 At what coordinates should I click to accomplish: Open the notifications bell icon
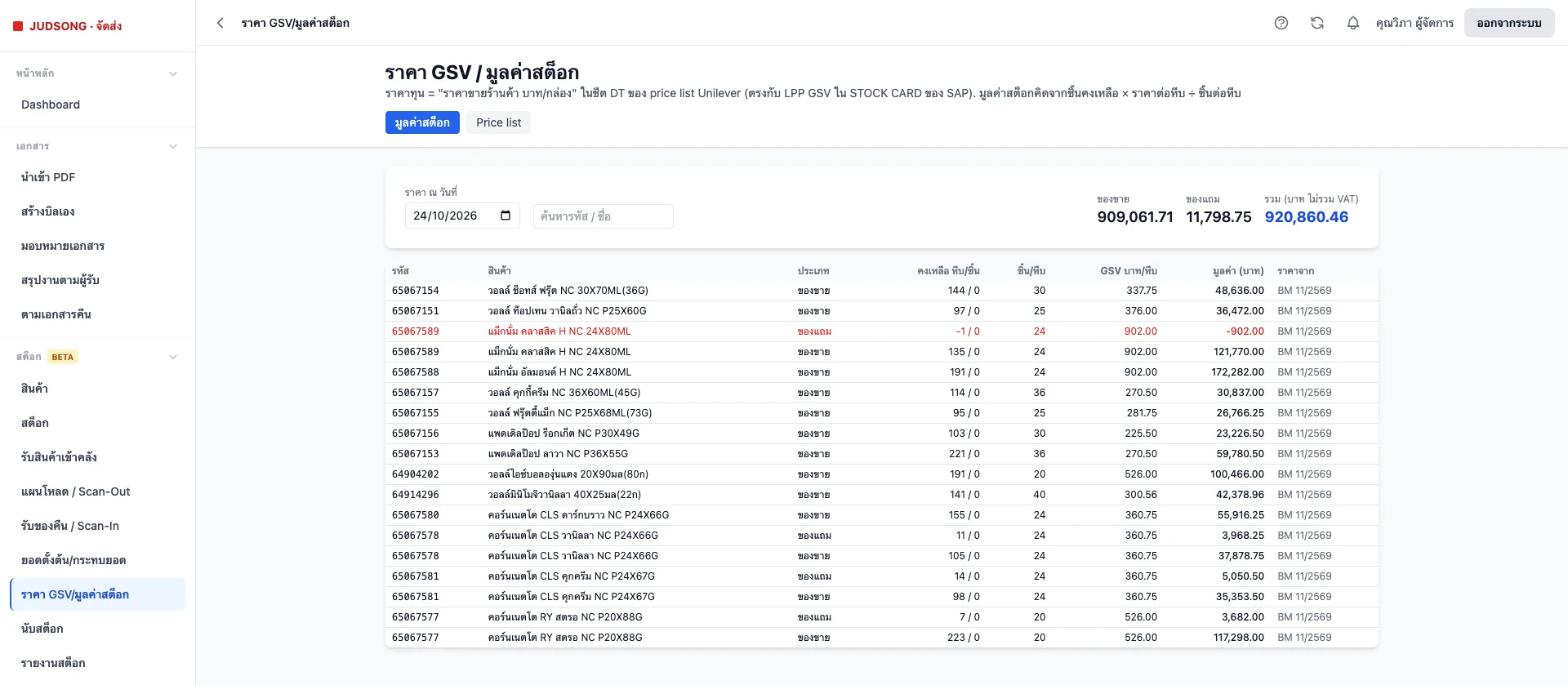[1353, 23]
